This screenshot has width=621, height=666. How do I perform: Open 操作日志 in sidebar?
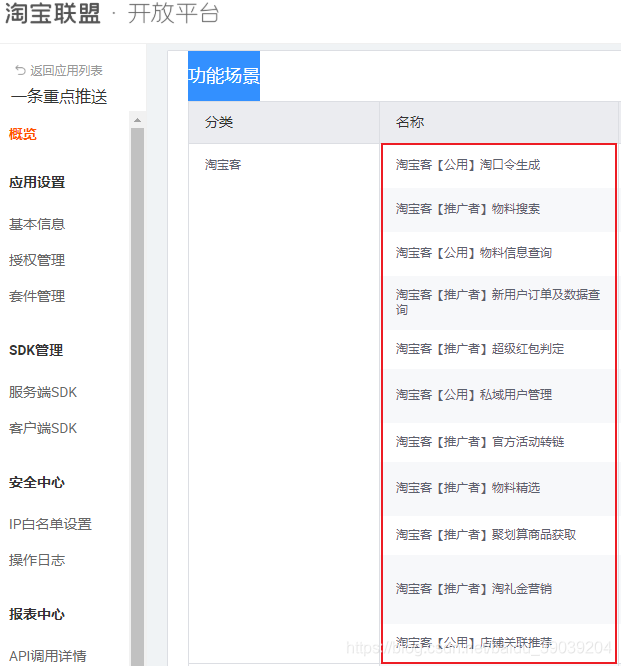click(x=37, y=560)
